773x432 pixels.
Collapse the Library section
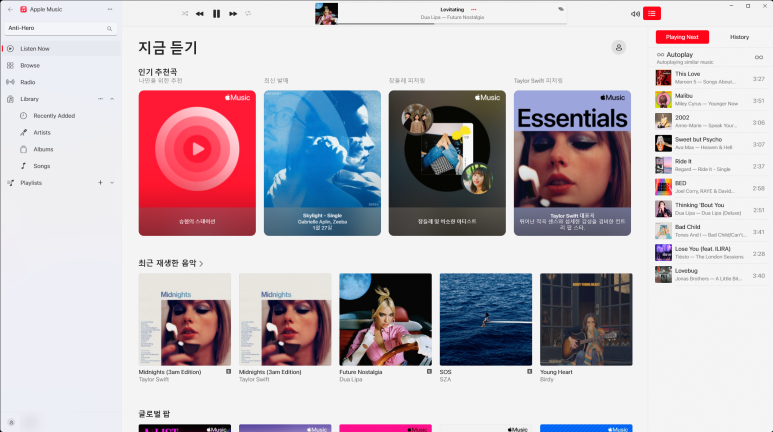click(112, 99)
